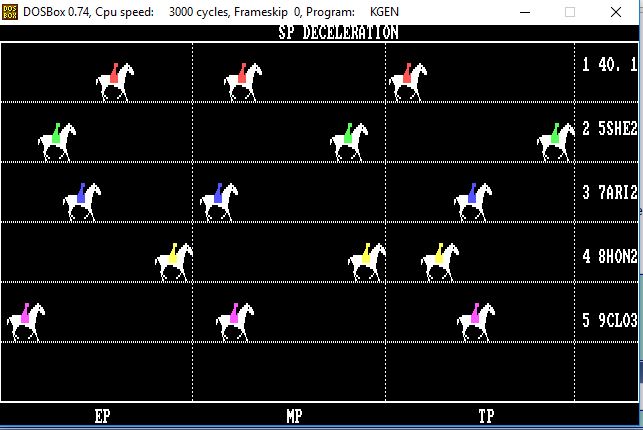Click the green-jockey horse in the EP column

tap(57, 142)
